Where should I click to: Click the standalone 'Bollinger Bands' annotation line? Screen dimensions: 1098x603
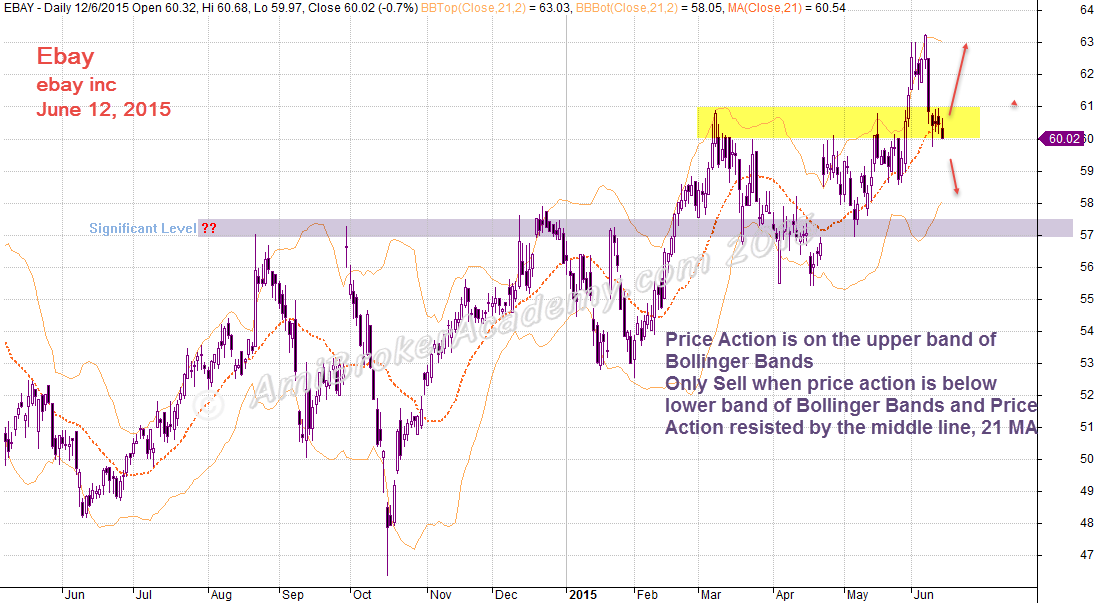point(739,361)
